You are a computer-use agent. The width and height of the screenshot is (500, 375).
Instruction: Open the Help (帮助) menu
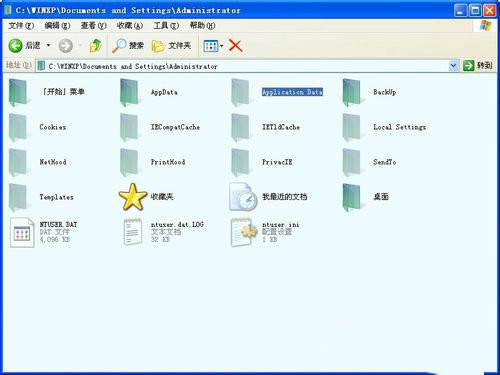(x=202, y=26)
